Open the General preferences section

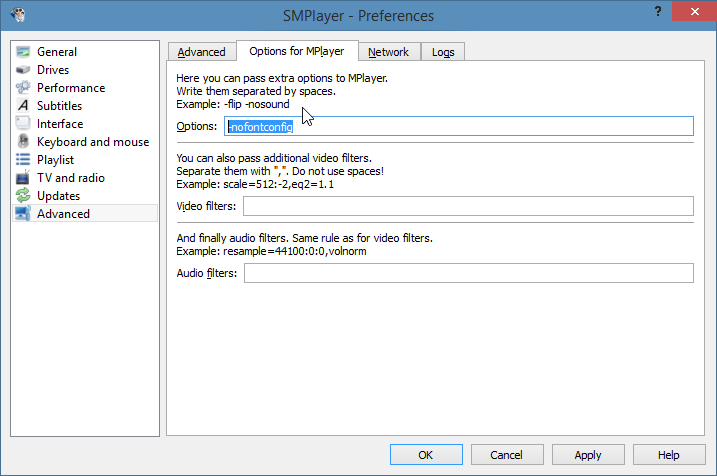pos(85,52)
